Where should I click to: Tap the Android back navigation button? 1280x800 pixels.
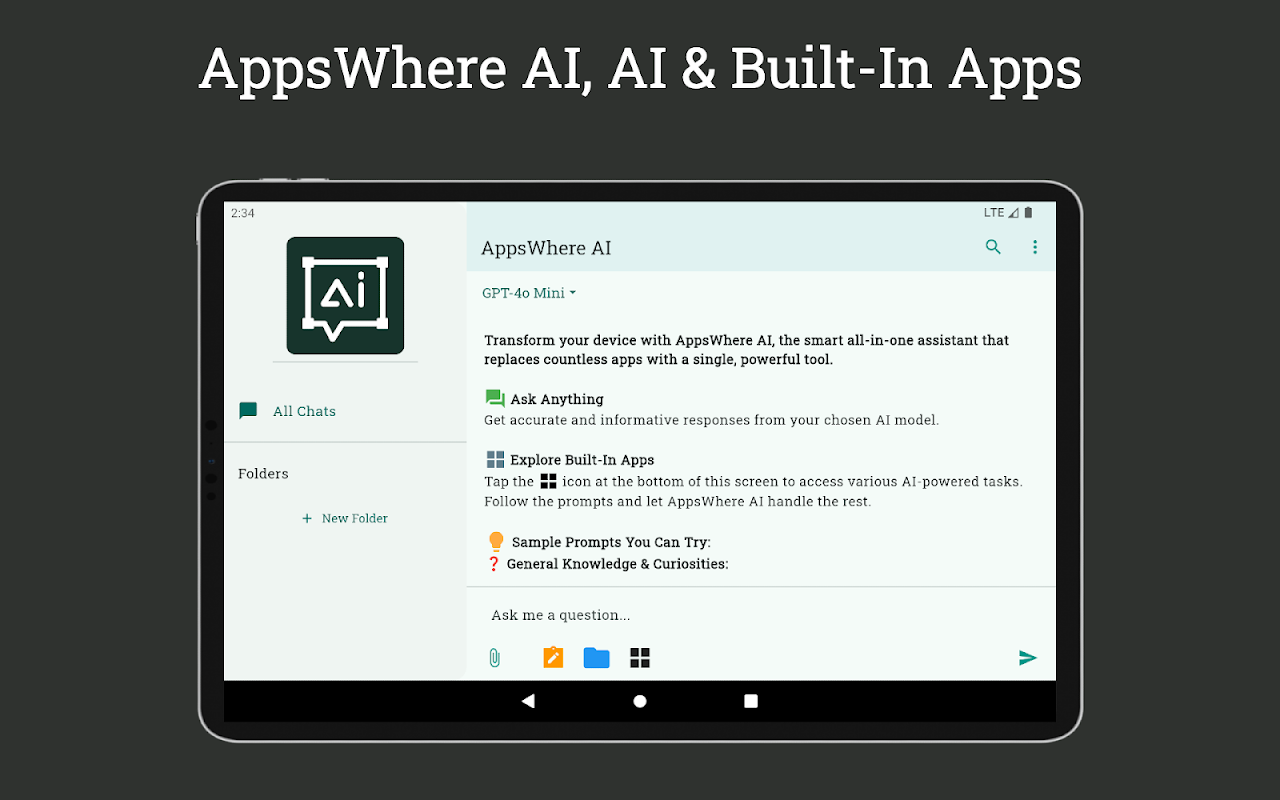coord(528,701)
